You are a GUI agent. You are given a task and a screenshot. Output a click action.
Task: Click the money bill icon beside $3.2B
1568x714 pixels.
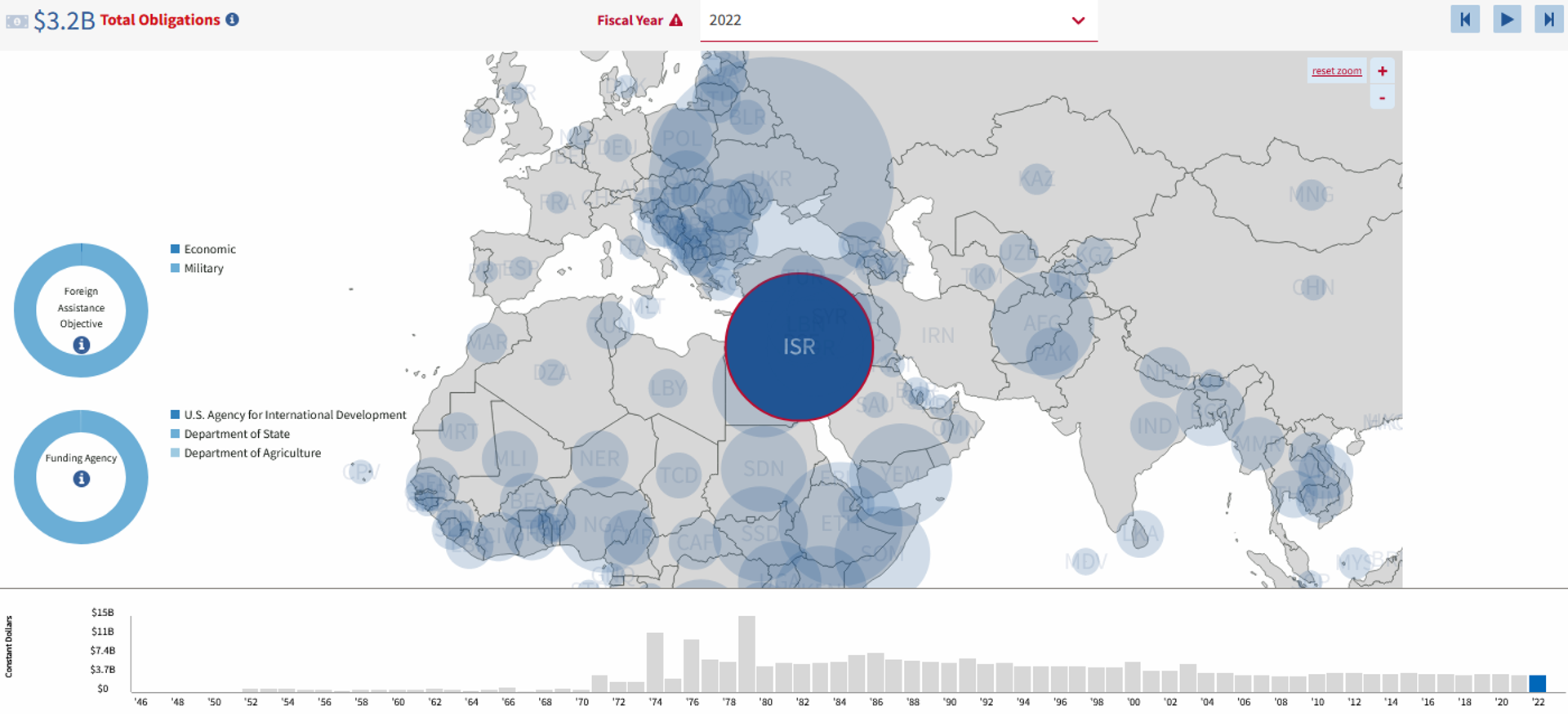click(x=16, y=21)
